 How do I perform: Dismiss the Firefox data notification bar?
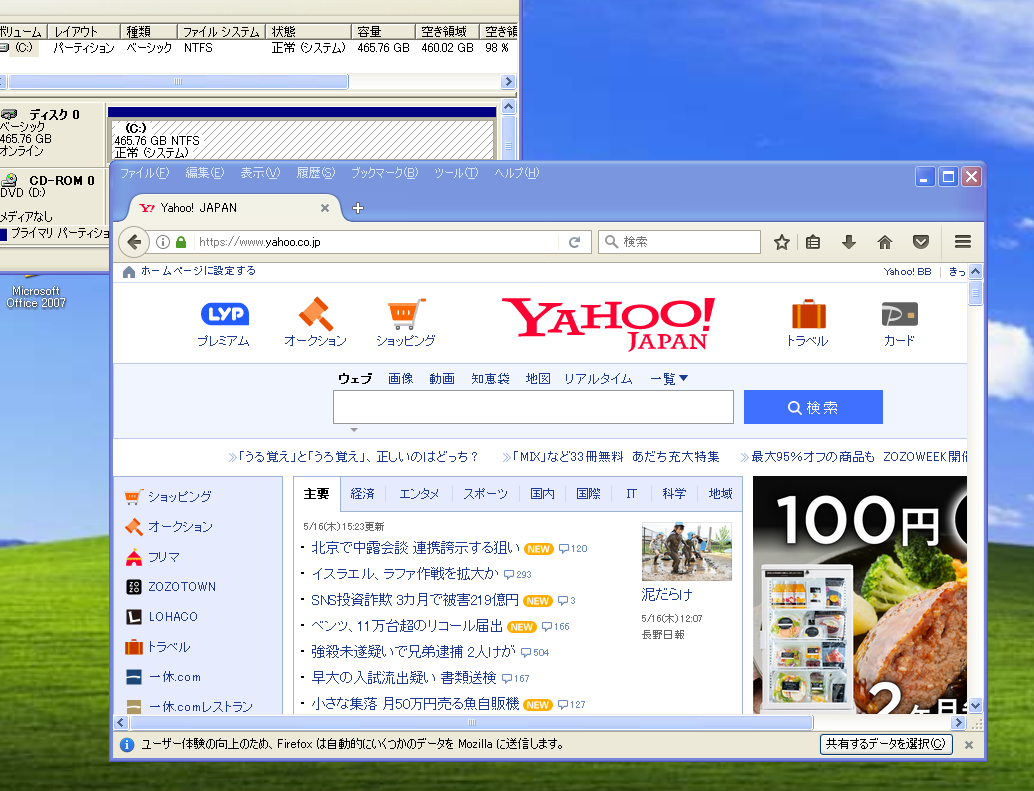969,744
